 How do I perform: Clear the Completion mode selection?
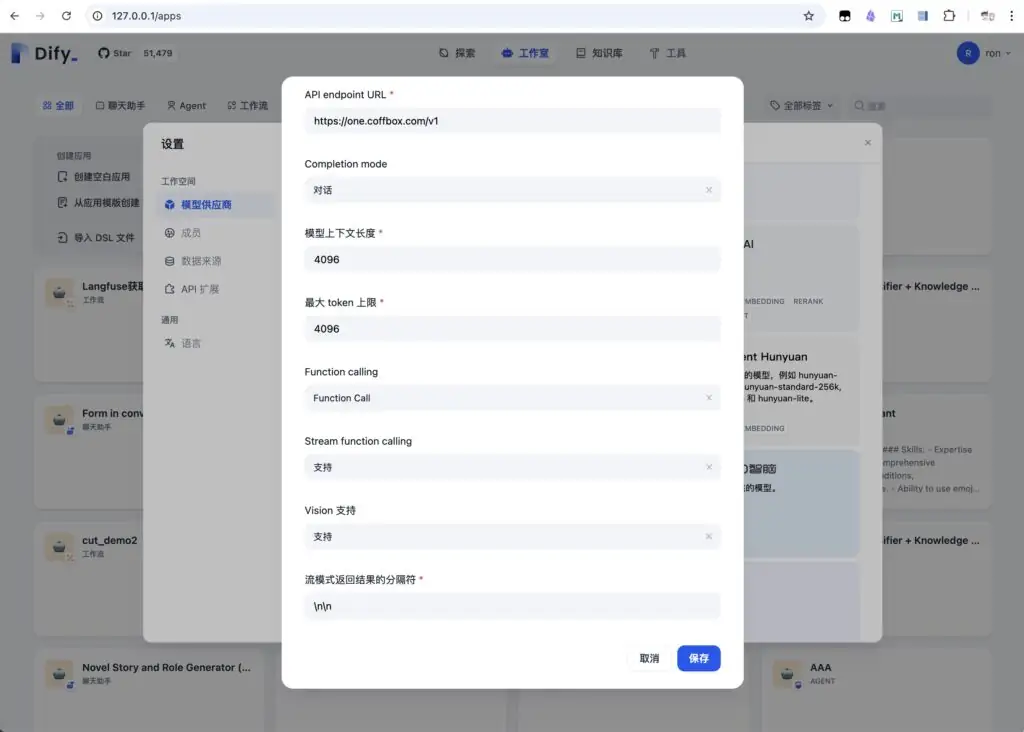pyautogui.click(x=709, y=190)
